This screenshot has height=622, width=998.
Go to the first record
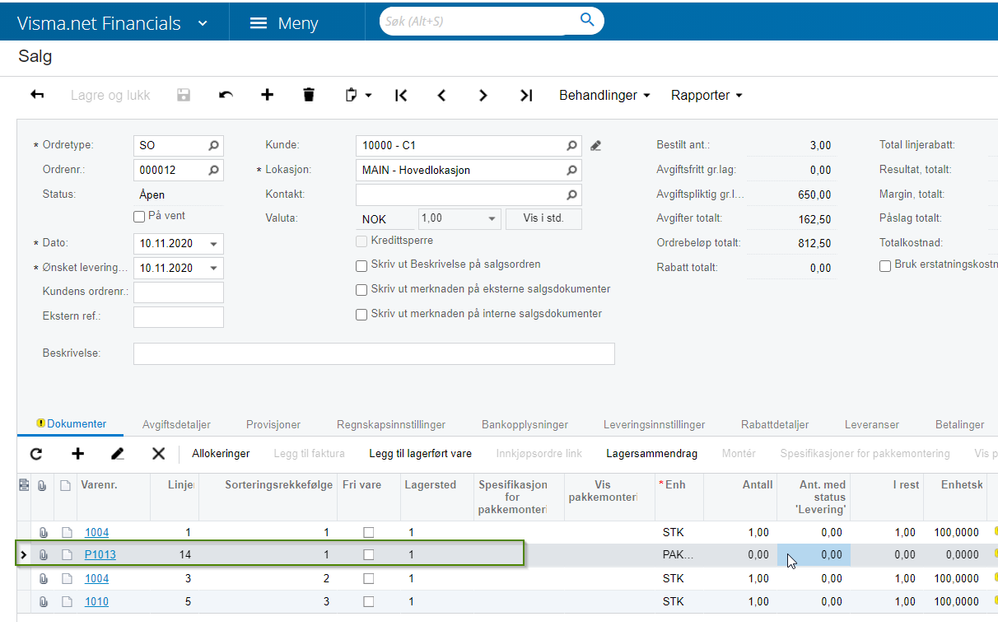(401, 95)
